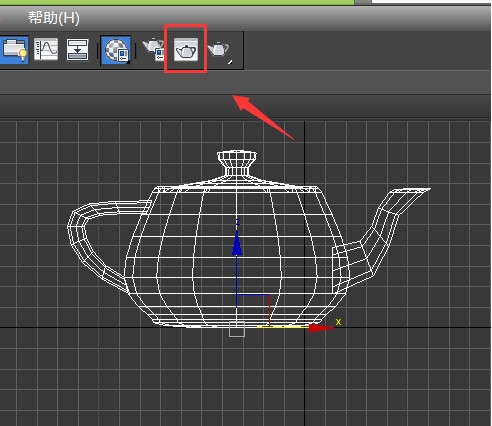The height and width of the screenshot is (426, 492).
Task: Select the blue Z axis gizmo arrow
Action: (237, 243)
